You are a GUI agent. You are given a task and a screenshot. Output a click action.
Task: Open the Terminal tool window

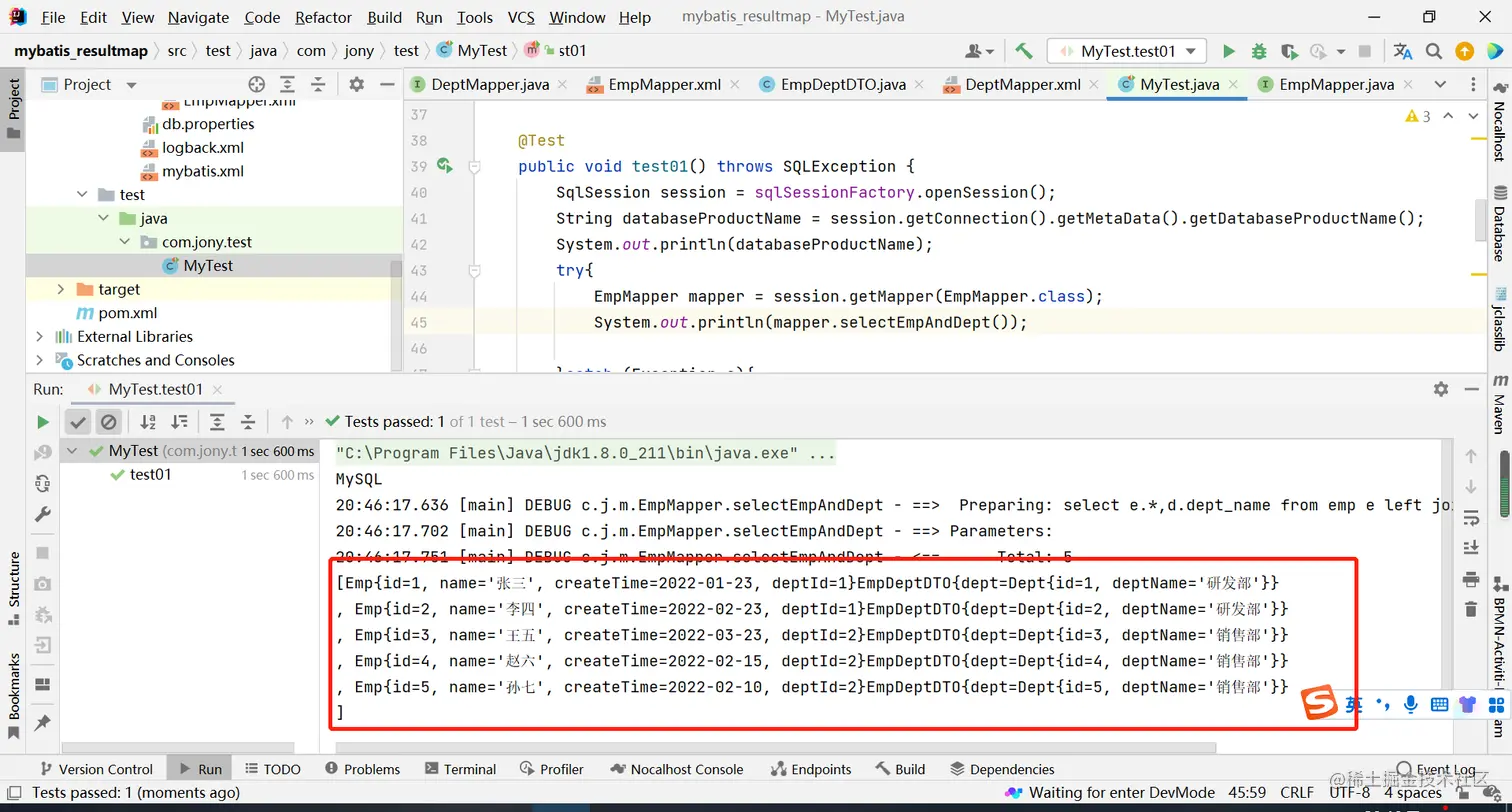[x=460, y=769]
